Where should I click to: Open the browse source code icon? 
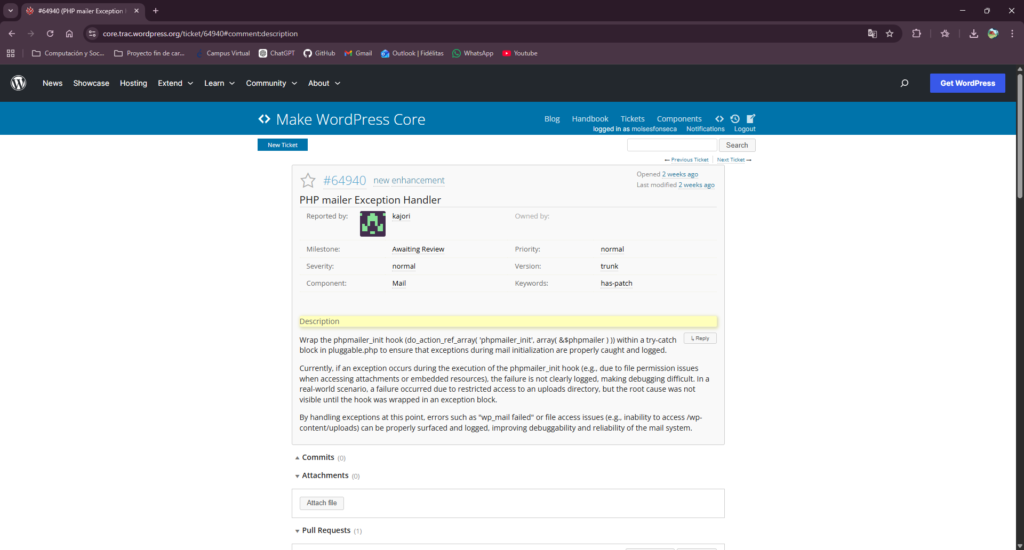click(x=719, y=119)
